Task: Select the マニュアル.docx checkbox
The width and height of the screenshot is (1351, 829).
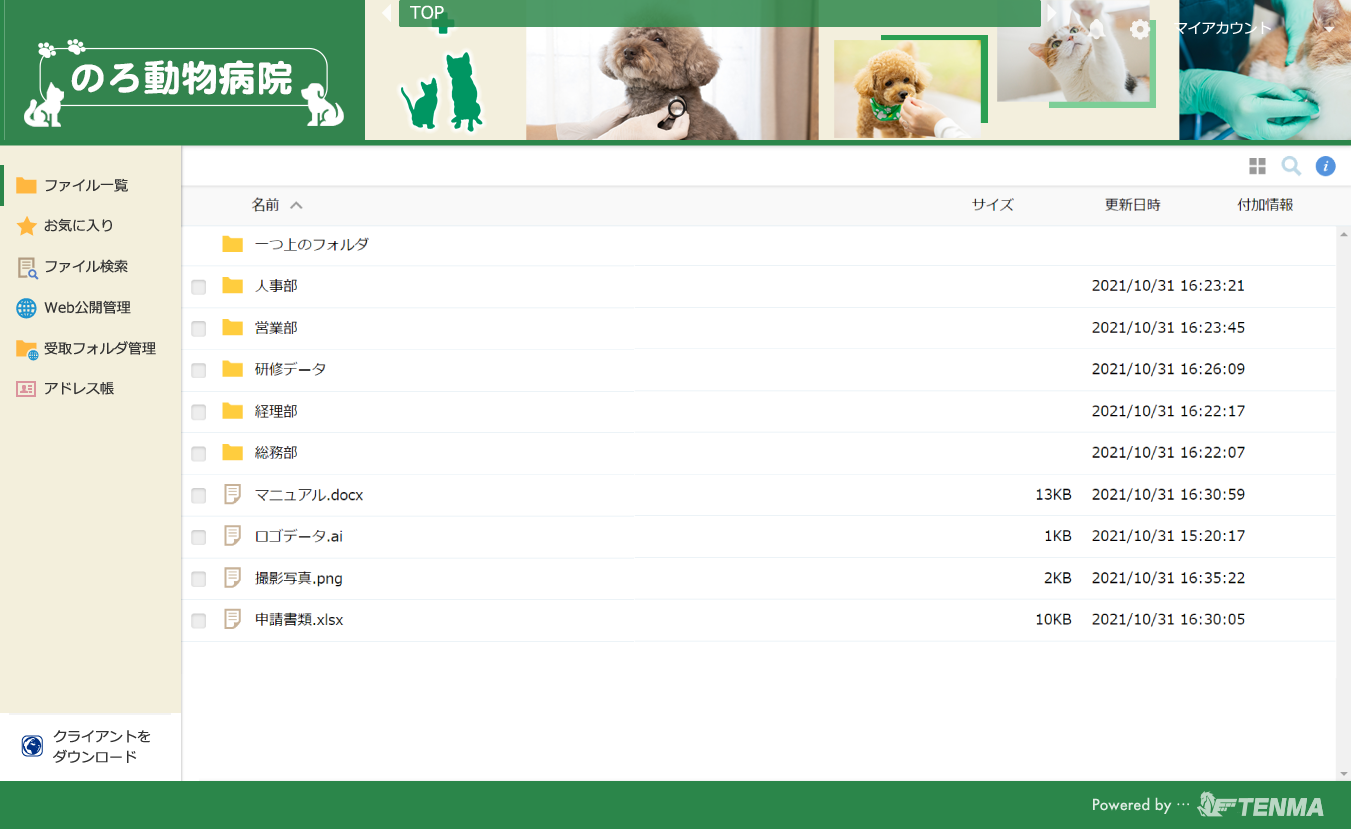Action: pyautogui.click(x=199, y=495)
